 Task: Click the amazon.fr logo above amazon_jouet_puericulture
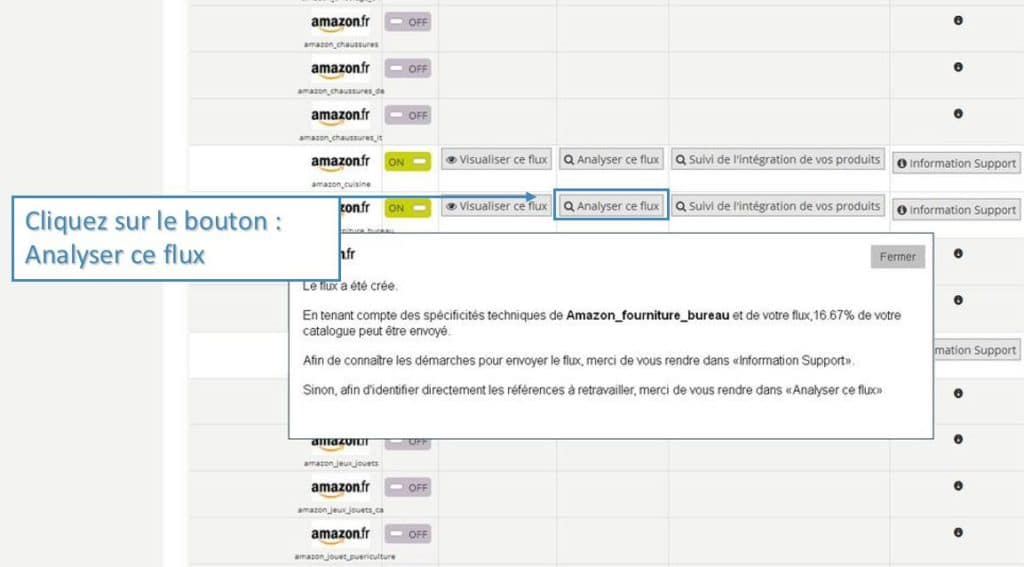(x=340, y=535)
